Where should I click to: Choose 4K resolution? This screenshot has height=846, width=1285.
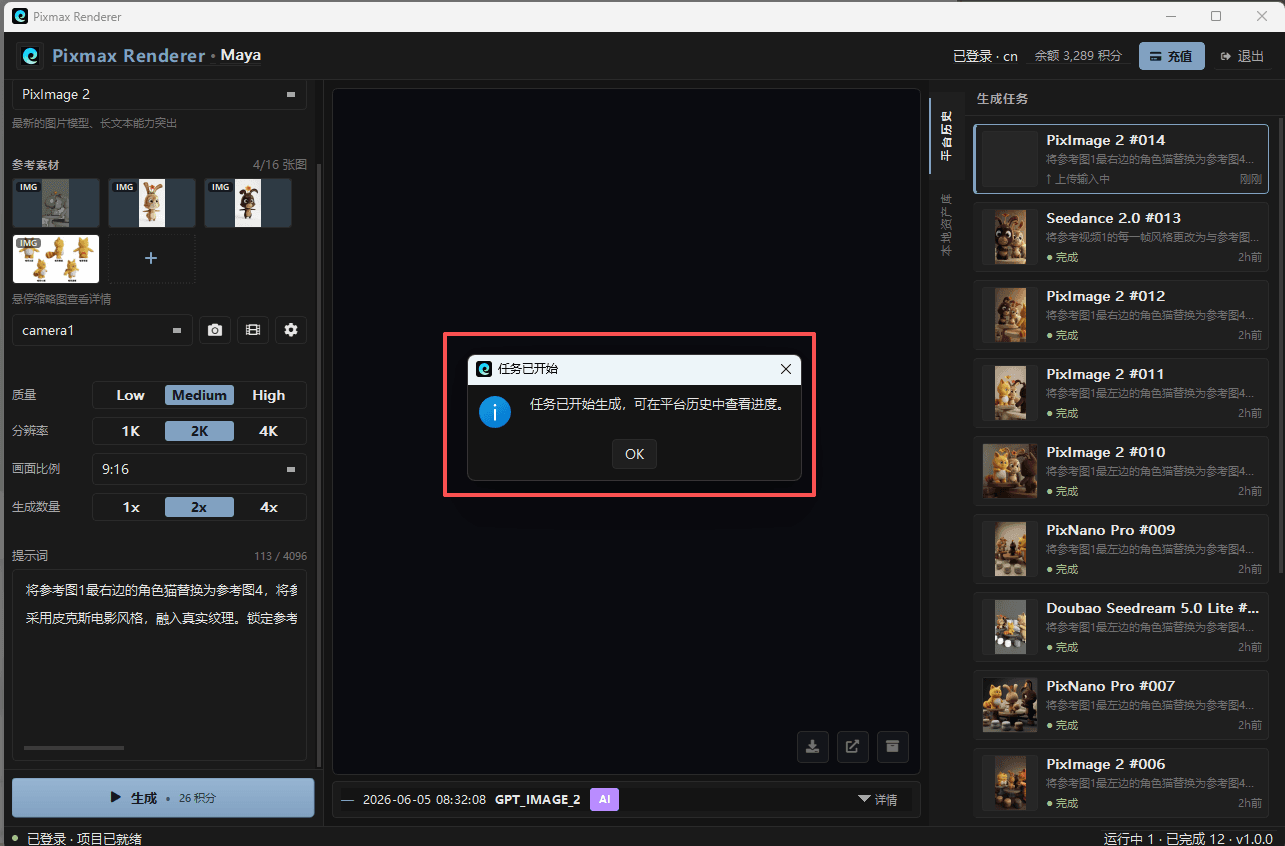point(268,431)
